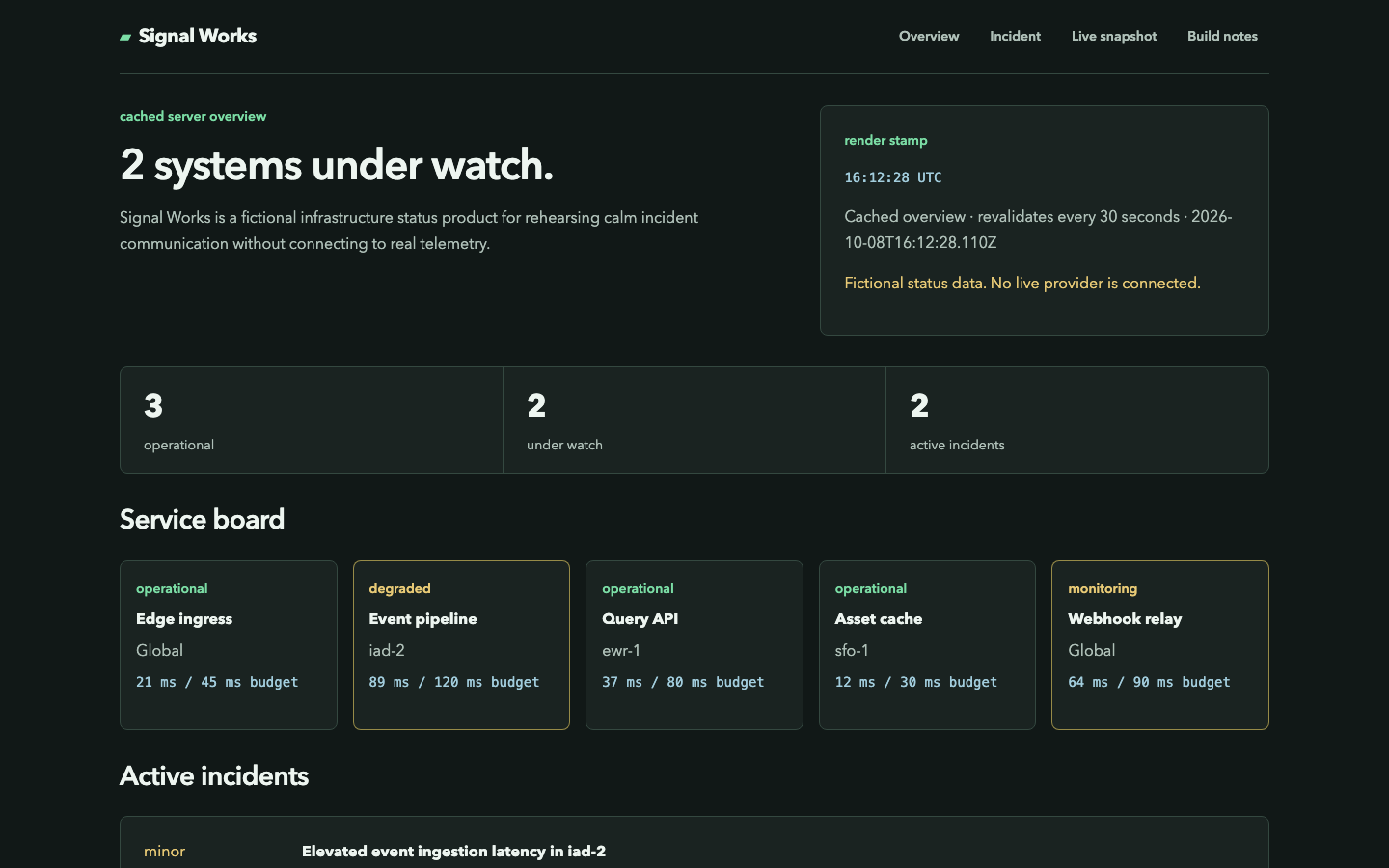Click the Query API service name
Image resolution: width=1389 pixels, height=868 pixels.
(x=640, y=619)
